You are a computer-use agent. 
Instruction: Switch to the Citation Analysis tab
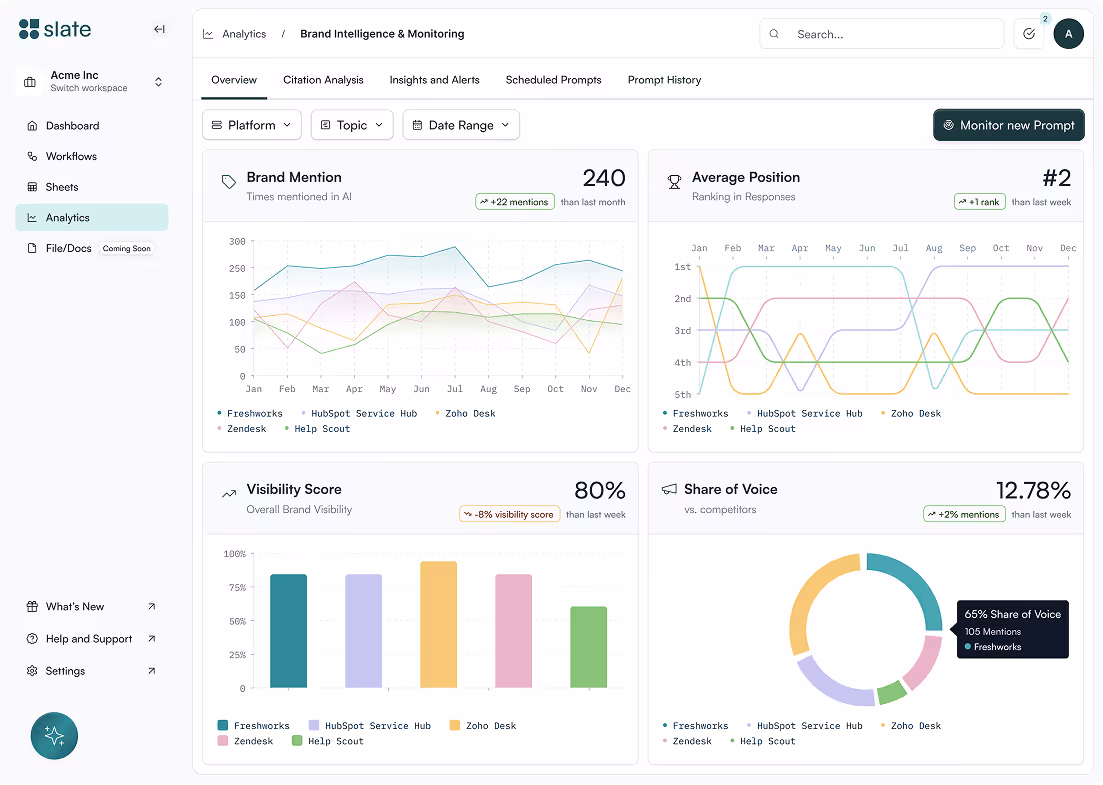point(323,80)
